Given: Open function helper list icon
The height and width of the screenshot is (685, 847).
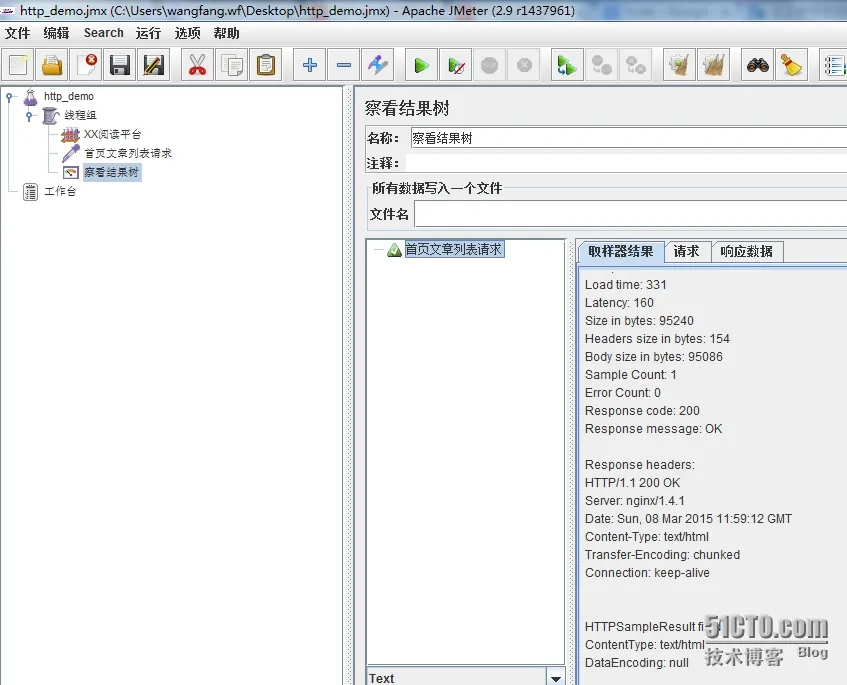Looking at the screenshot, I should (x=834, y=65).
